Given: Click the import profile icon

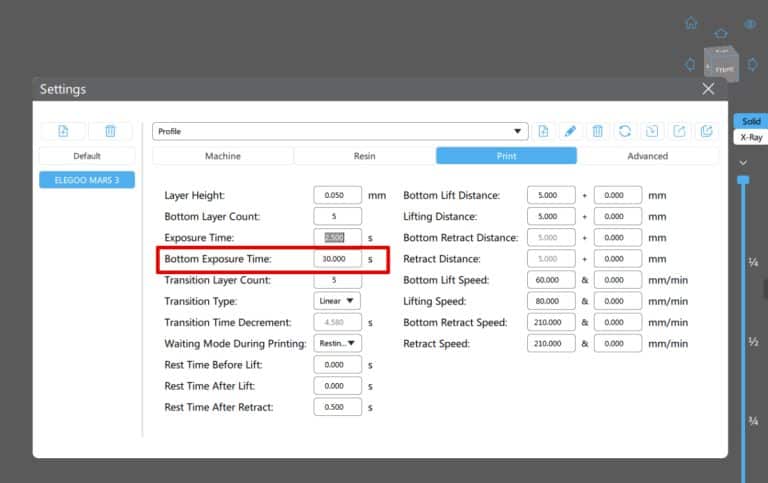Looking at the screenshot, I should pyautogui.click(x=652, y=131).
